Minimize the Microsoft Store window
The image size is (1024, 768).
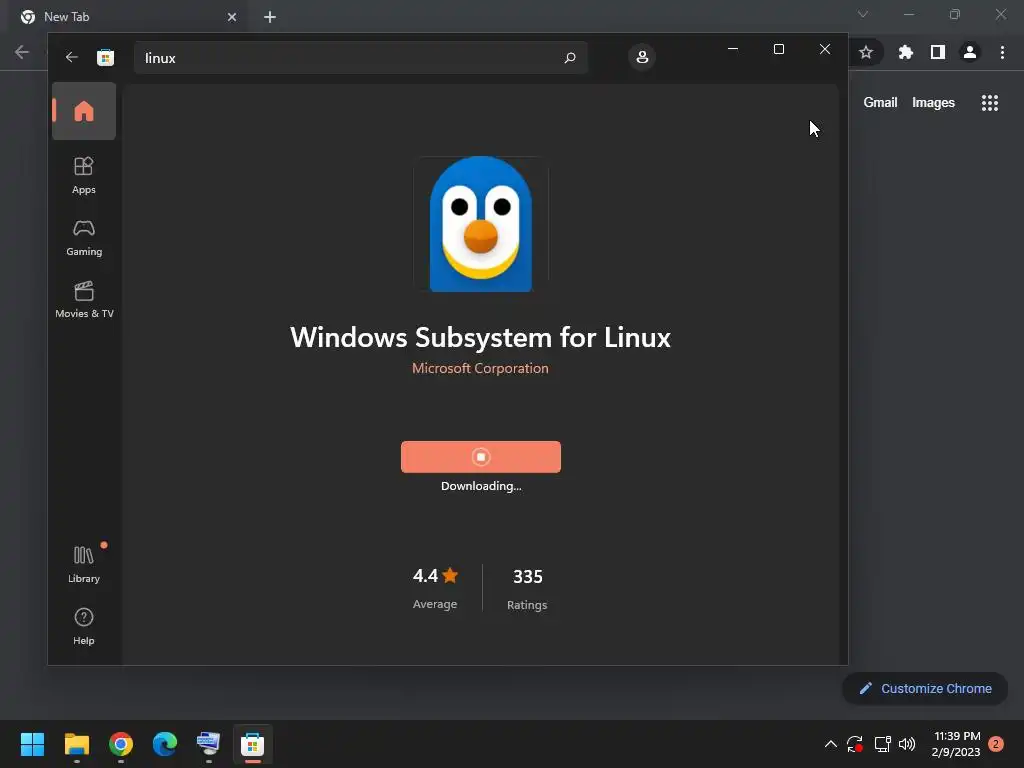[733, 49]
